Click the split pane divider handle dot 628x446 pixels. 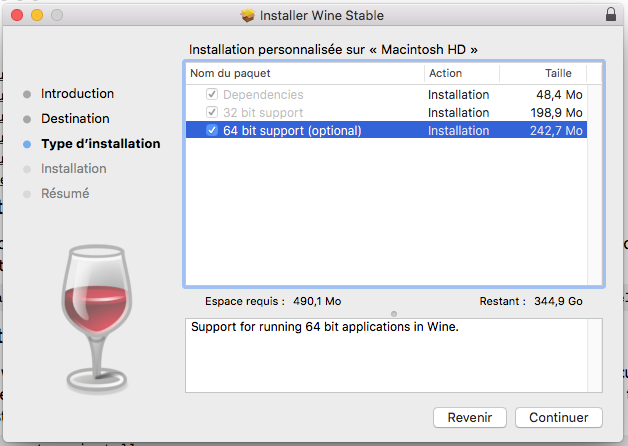pyautogui.click(x=394, y=313)
